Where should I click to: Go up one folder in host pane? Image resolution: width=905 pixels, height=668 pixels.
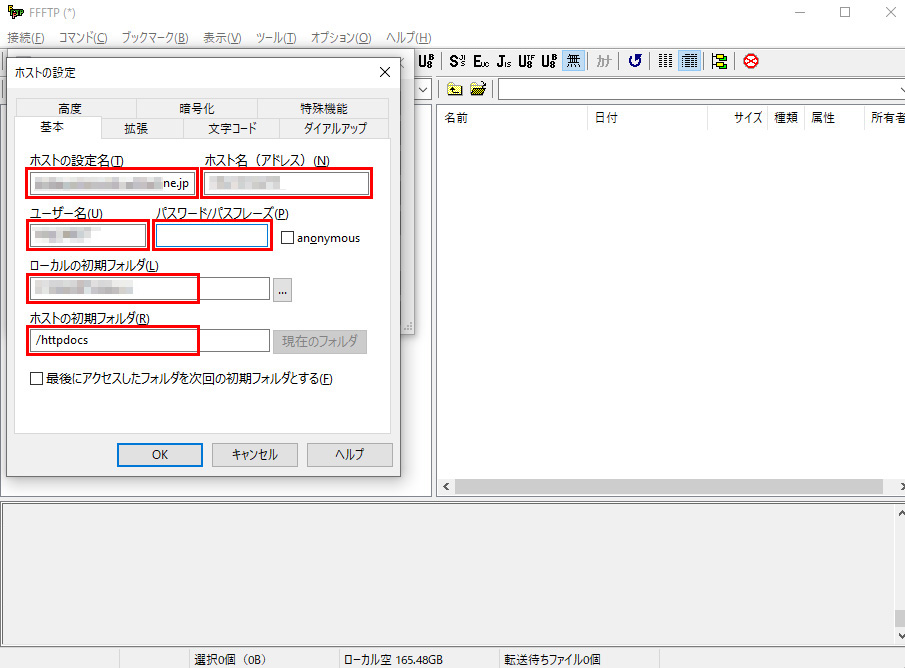455,89
